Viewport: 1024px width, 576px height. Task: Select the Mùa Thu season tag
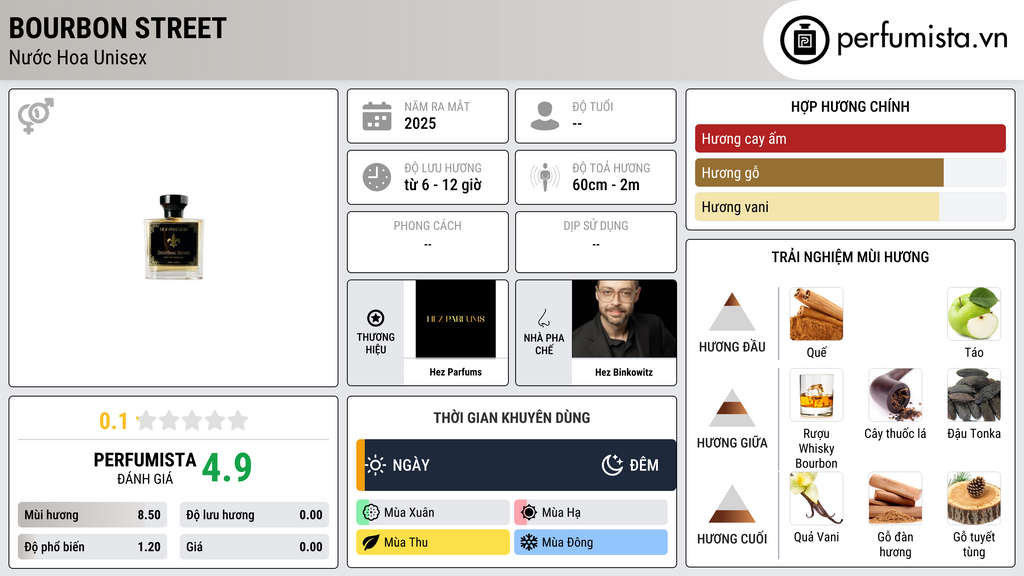432,542
